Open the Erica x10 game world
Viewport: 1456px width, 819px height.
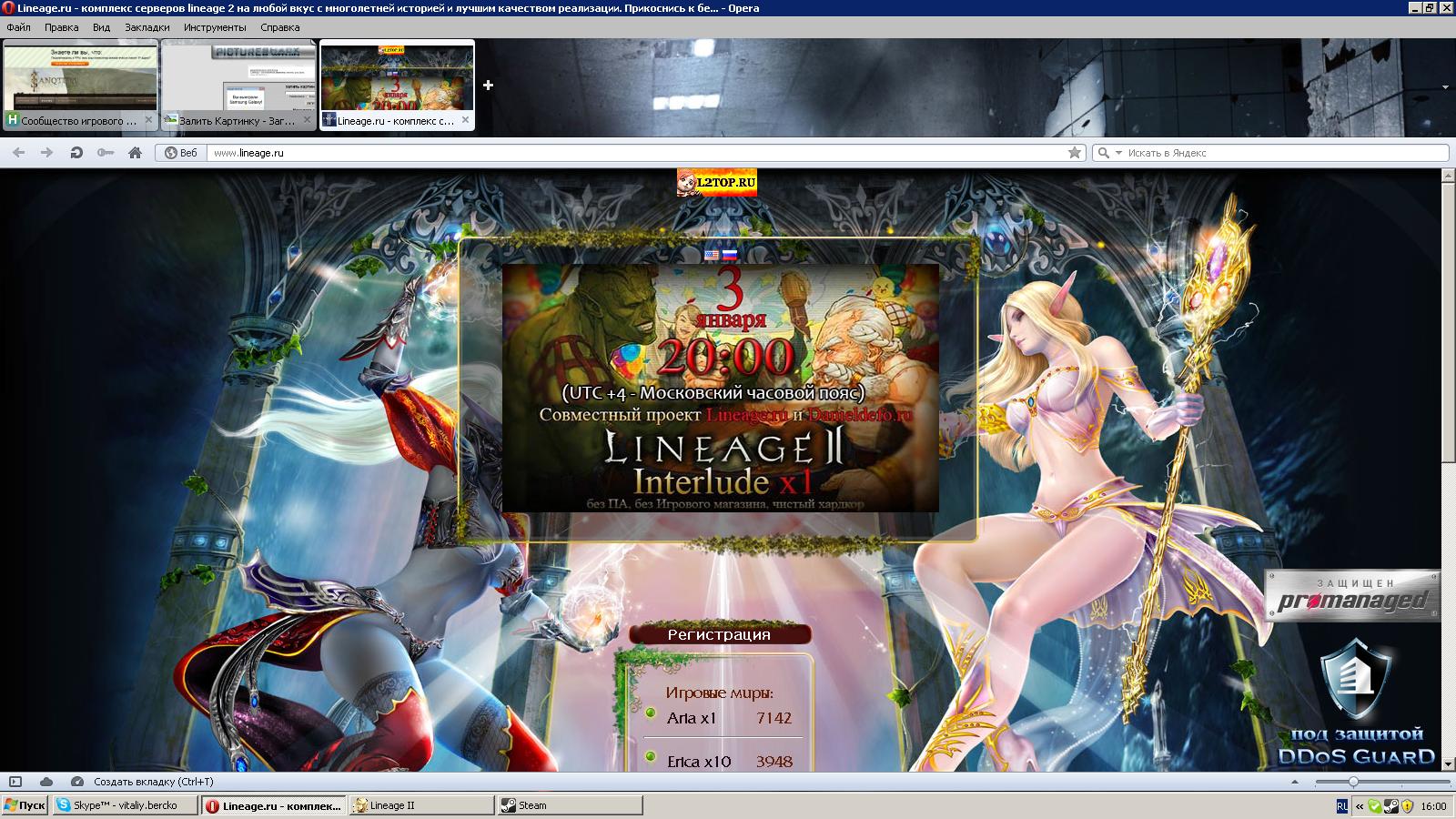coord(699,762)
